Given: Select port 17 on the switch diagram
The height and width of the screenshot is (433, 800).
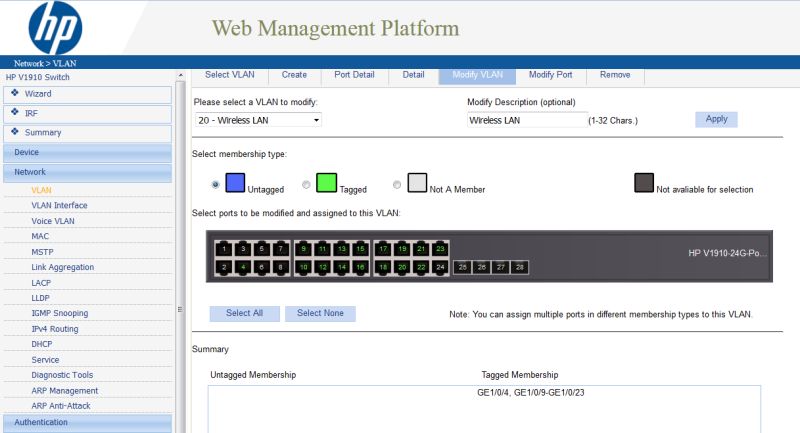Looking at the screenshot, I should tap(383, 249).
